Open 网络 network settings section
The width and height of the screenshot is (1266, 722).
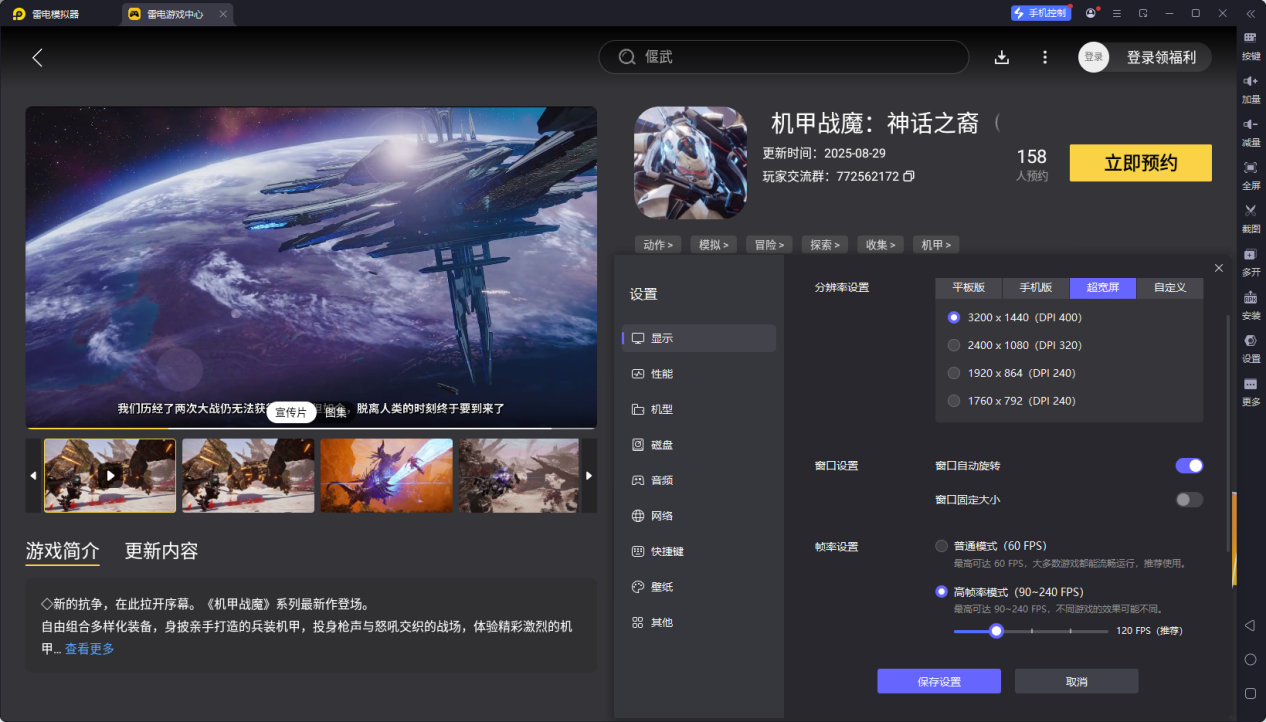tap(699, 516)
